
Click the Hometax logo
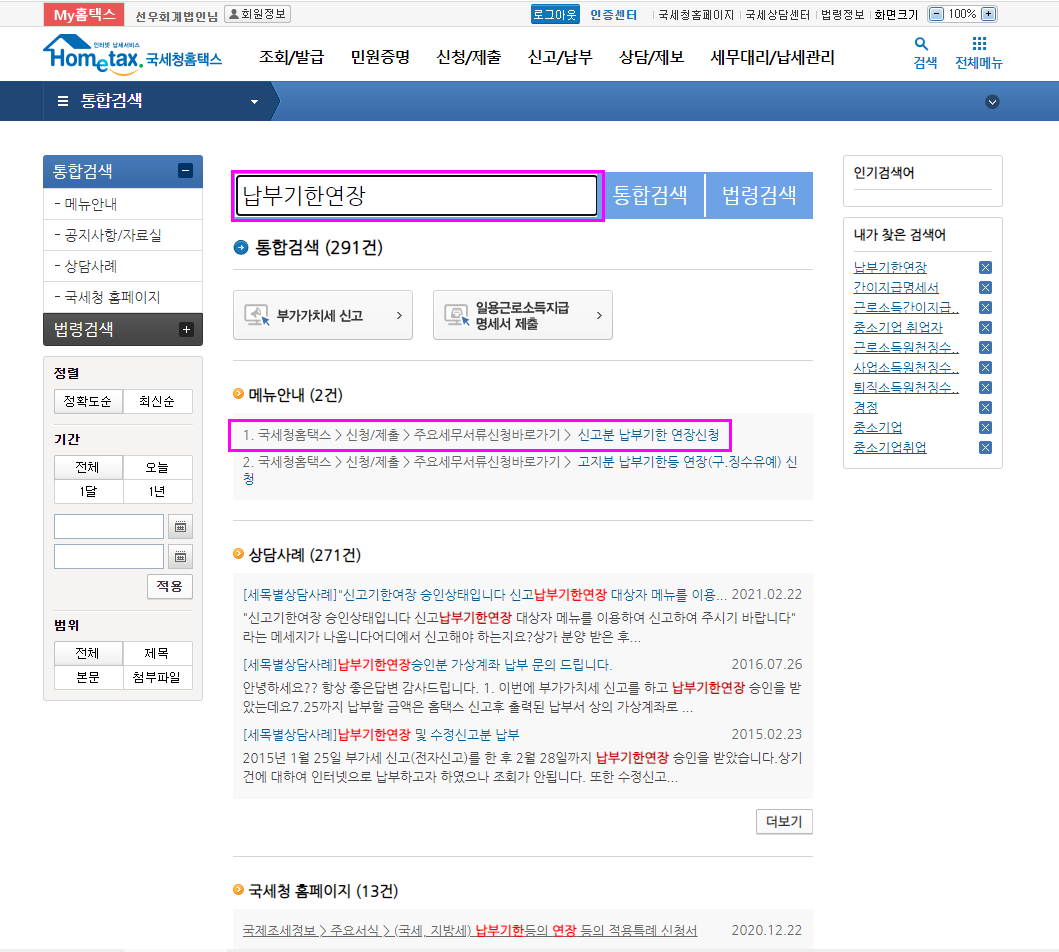tap(132, 54)
